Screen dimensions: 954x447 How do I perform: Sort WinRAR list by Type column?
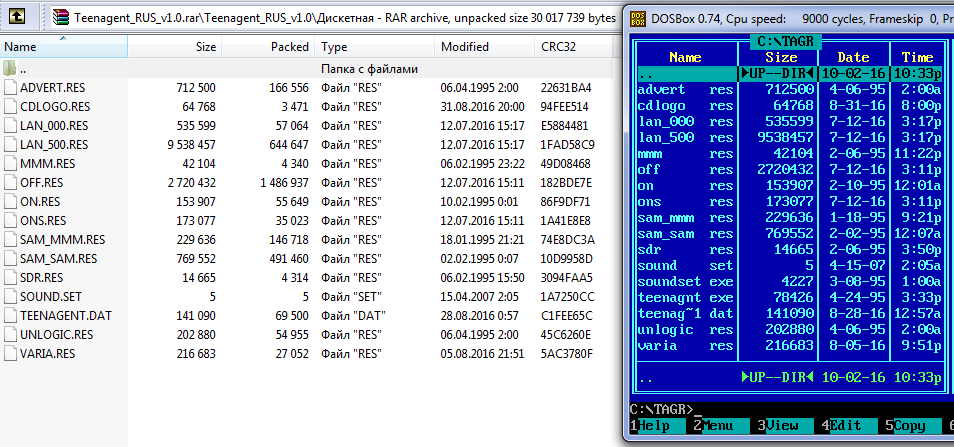click(x=374, y=47)
